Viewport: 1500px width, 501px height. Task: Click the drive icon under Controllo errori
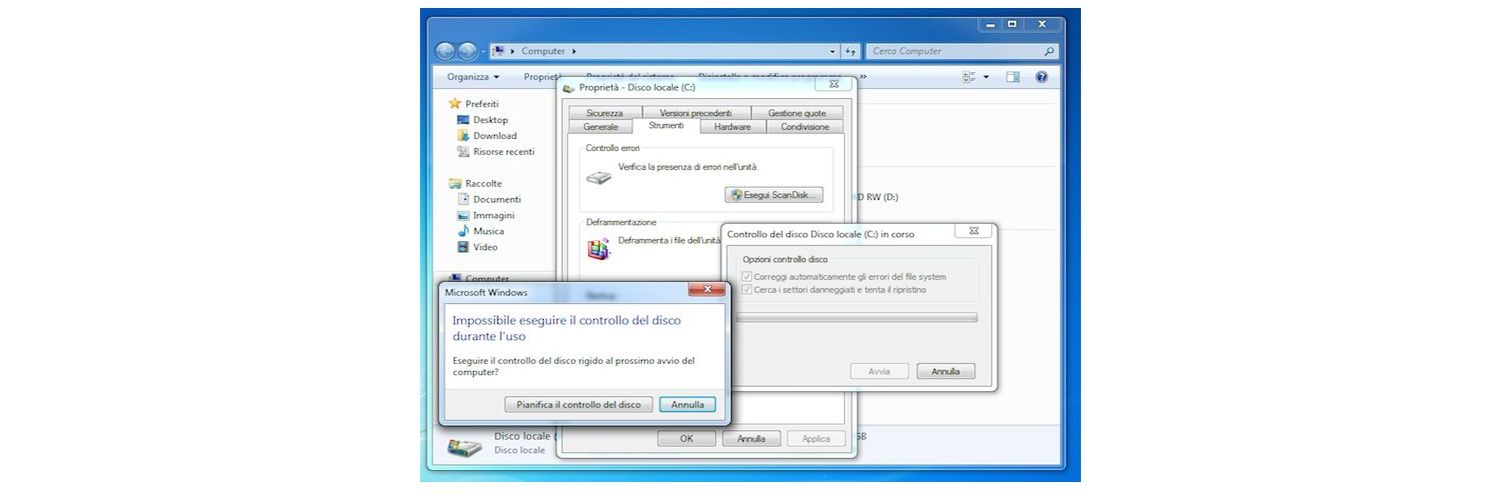tap(598, 178)
